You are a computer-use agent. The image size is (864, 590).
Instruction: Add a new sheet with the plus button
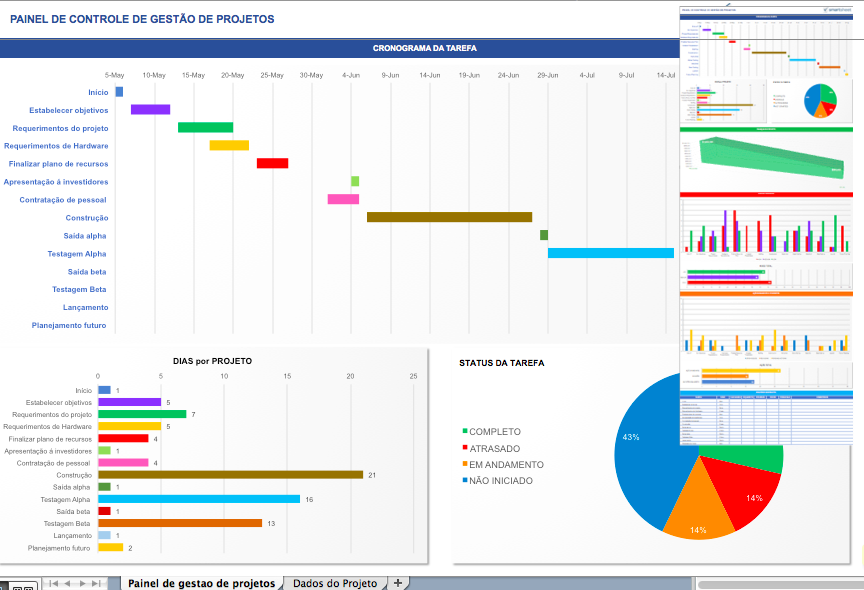pyautogui.click(x=397, y=583)
